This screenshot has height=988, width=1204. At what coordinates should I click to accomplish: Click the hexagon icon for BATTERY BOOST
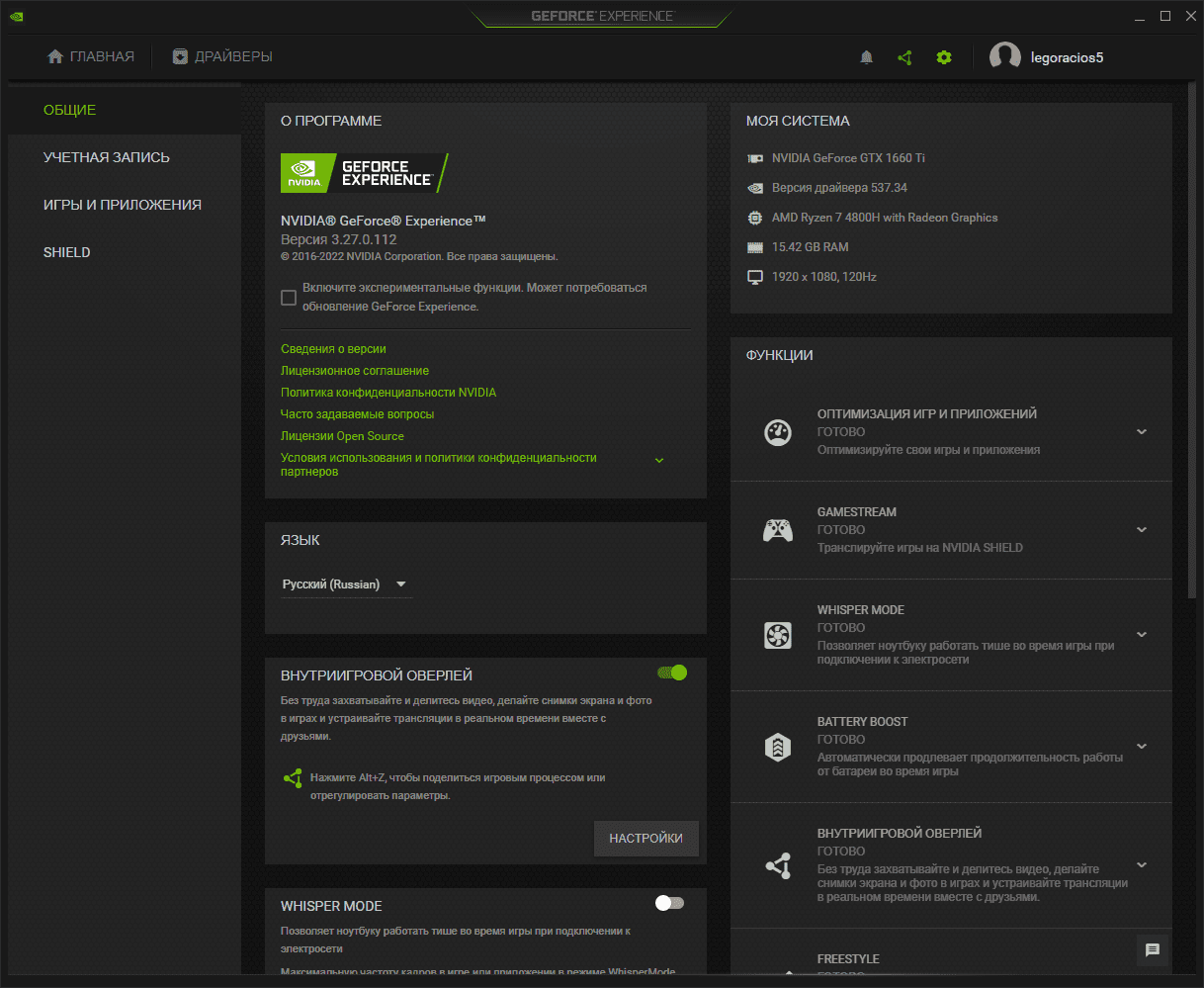(x=778, y=747)
